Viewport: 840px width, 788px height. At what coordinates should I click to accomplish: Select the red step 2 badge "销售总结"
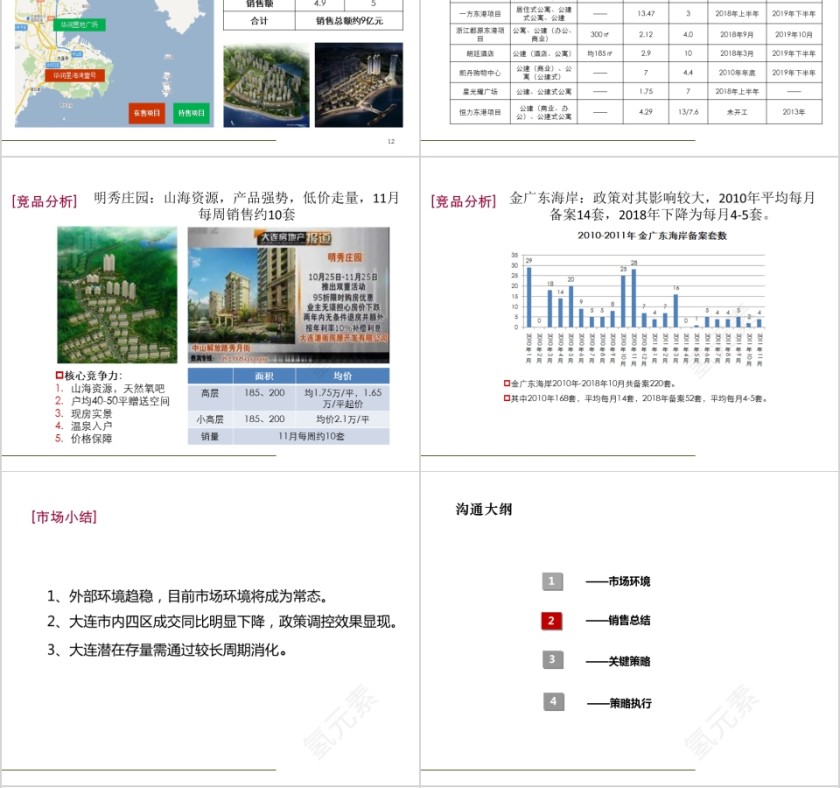click(550, 620)
